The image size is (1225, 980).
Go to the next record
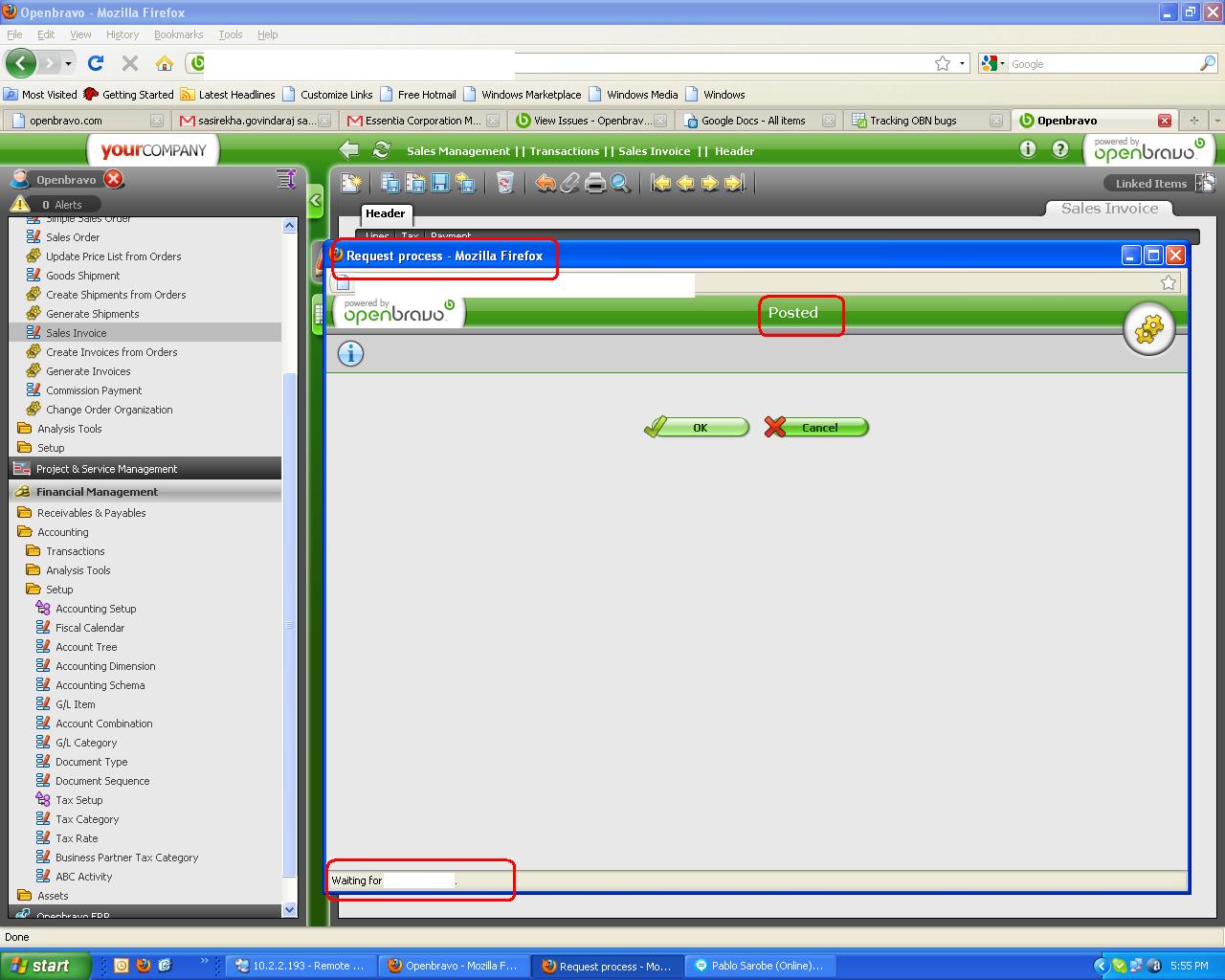tap(710, 183)
